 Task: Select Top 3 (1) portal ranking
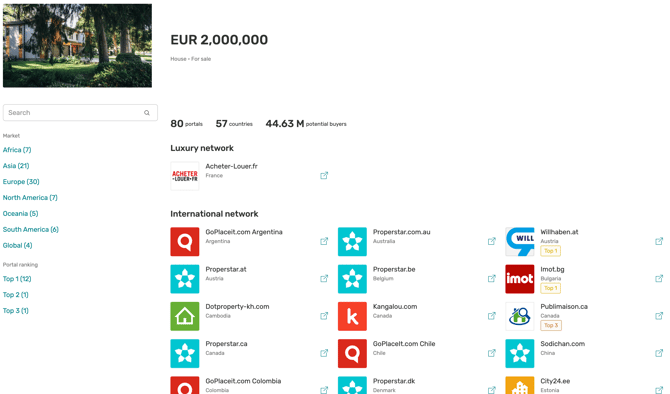click(x=16, y=311)
